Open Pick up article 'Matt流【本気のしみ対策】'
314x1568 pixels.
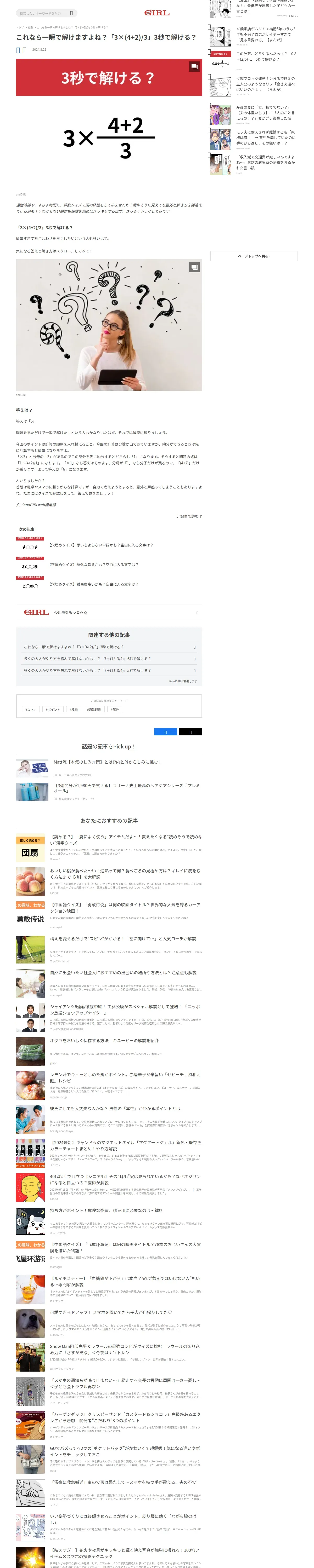(x=107, y=762)
